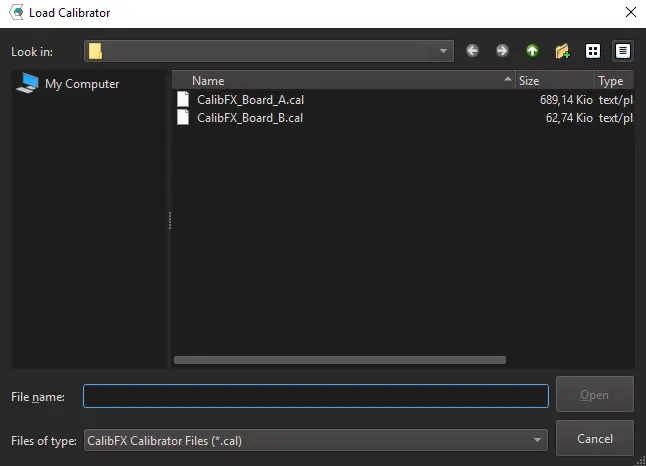Image resolution: width=646 pixels, height=466 pixels.
Task: Click inside the File name text field
Action: 315,396
